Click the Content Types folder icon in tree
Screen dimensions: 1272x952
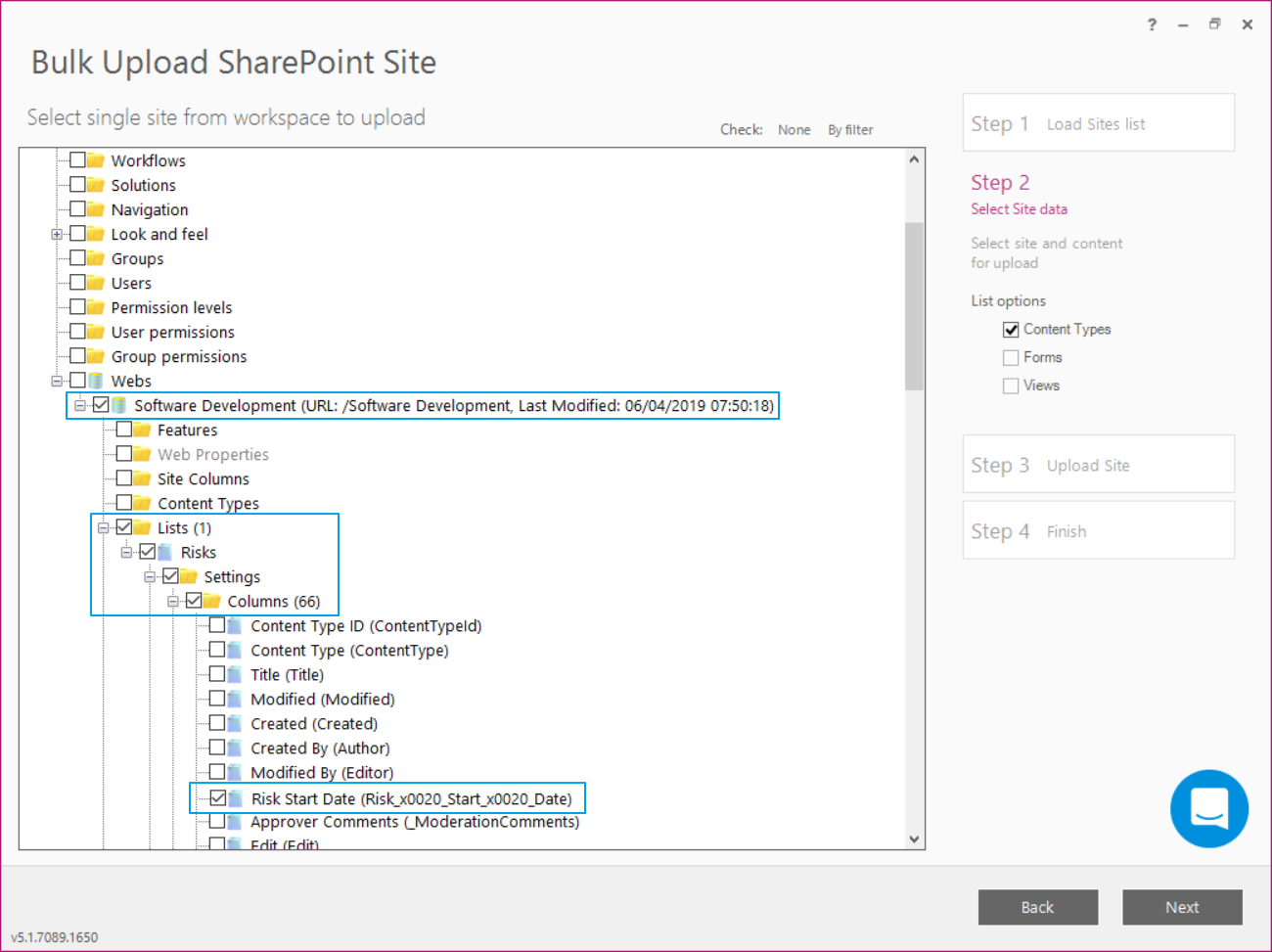pos(143,503)
